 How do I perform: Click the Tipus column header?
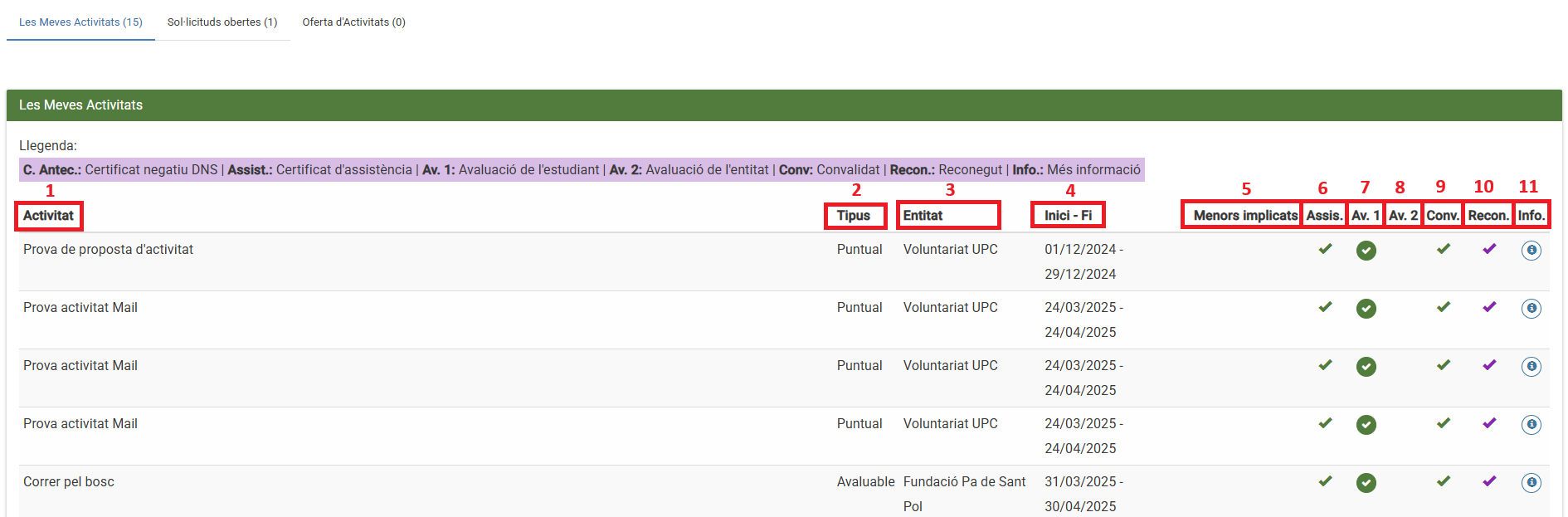(x=854, y=216)
